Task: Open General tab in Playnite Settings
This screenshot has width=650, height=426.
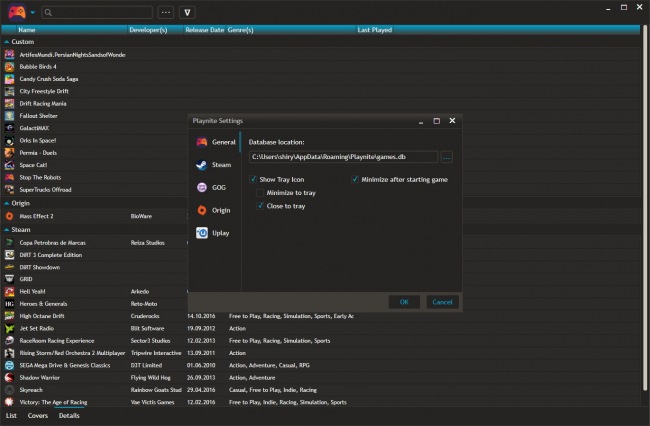Action: coord(215,142)
